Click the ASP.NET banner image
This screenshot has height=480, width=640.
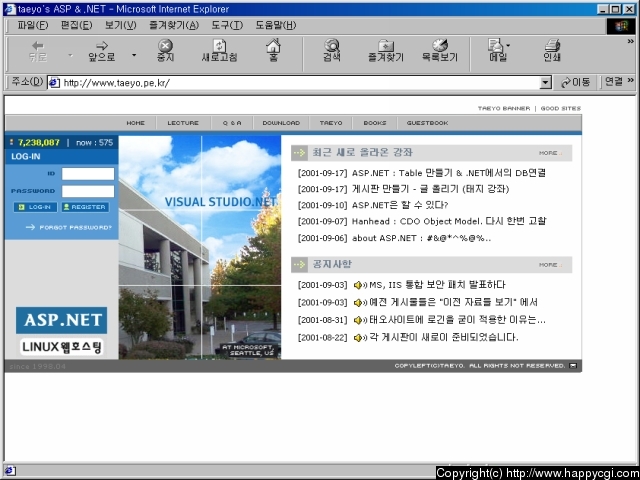pyautogui.click(x=62, y=320)
